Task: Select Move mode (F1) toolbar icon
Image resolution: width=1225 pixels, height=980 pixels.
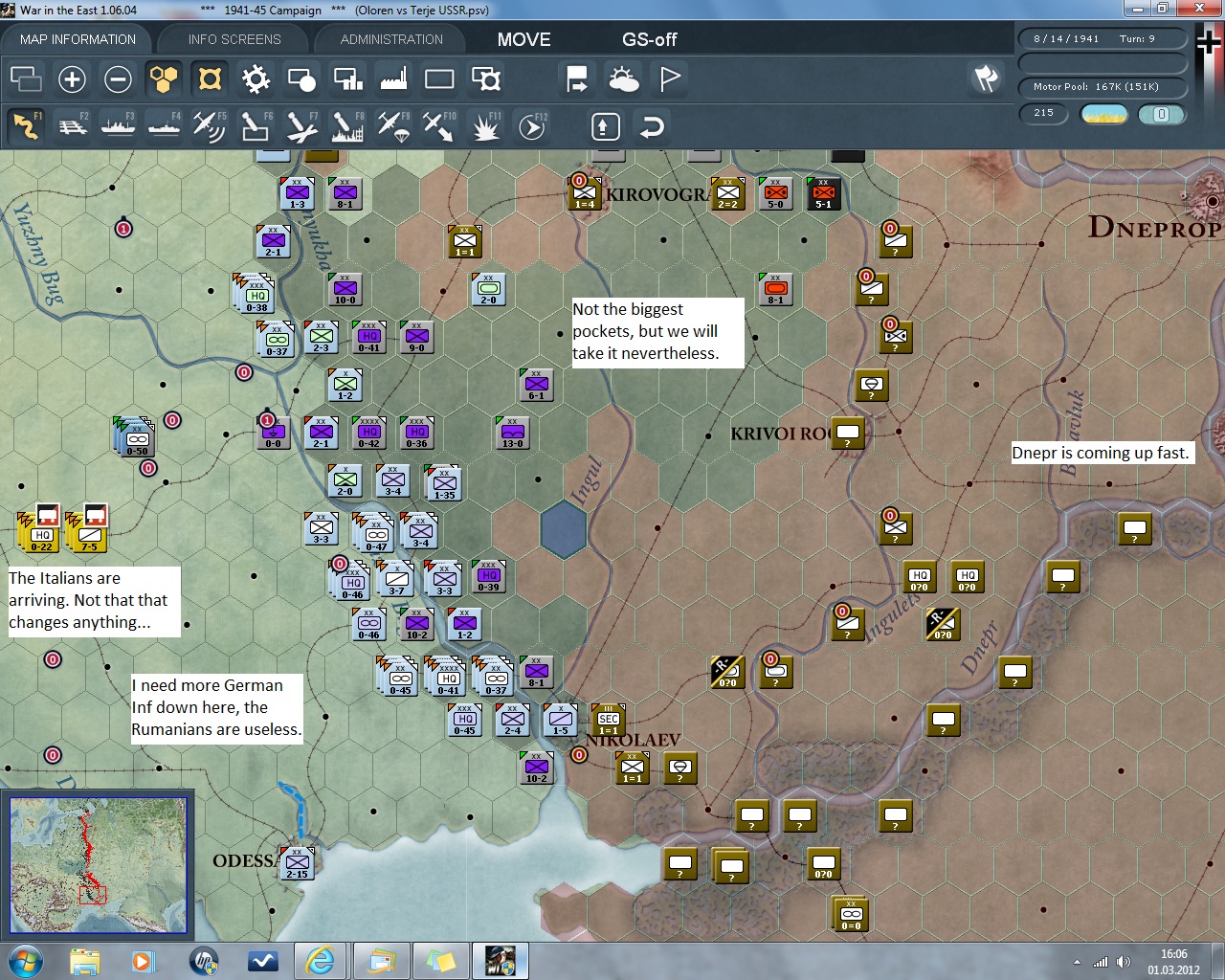Action: point(26,126)
